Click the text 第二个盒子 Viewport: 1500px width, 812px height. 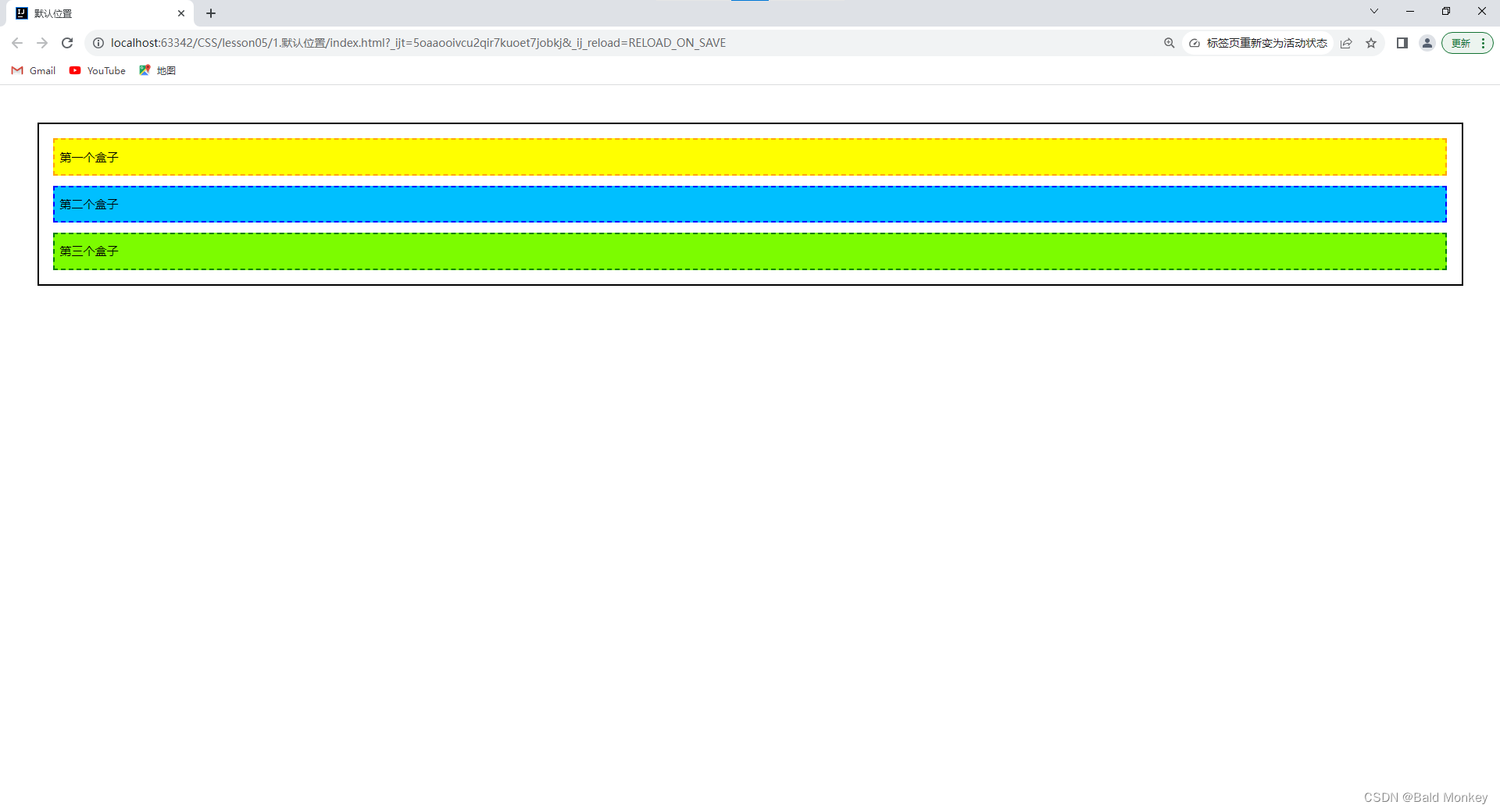coord(89,204)
